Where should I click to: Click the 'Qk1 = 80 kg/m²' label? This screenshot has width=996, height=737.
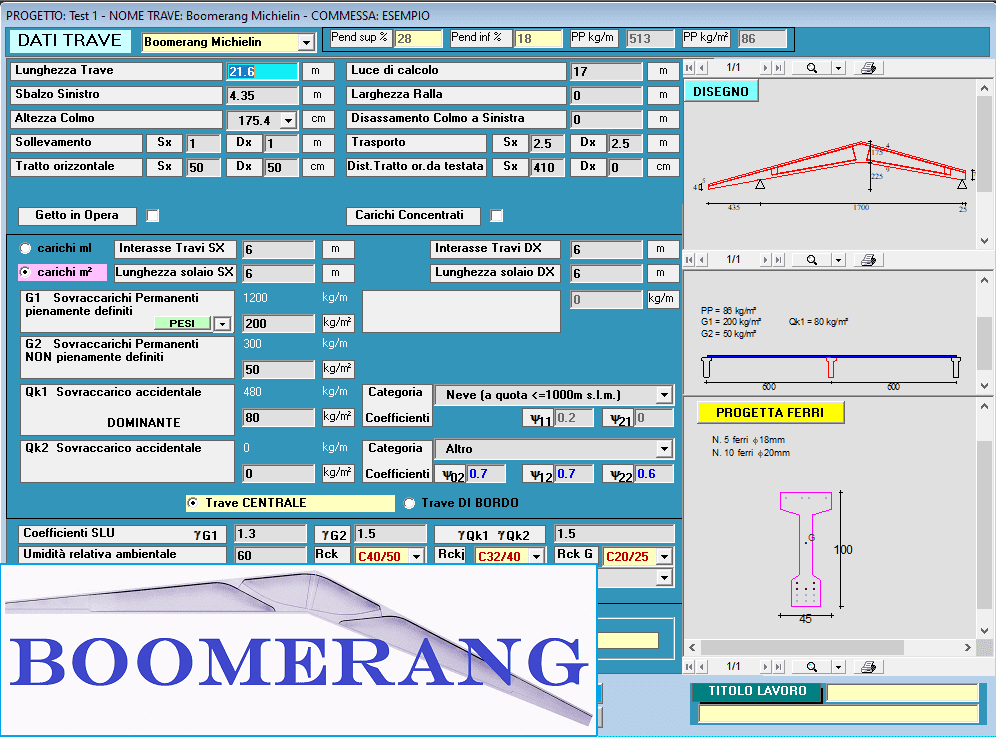818,322
